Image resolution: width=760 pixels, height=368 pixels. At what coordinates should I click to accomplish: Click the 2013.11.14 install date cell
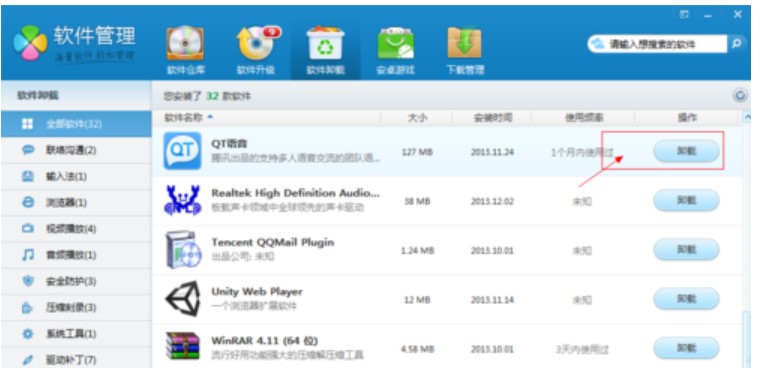point(492,300)
